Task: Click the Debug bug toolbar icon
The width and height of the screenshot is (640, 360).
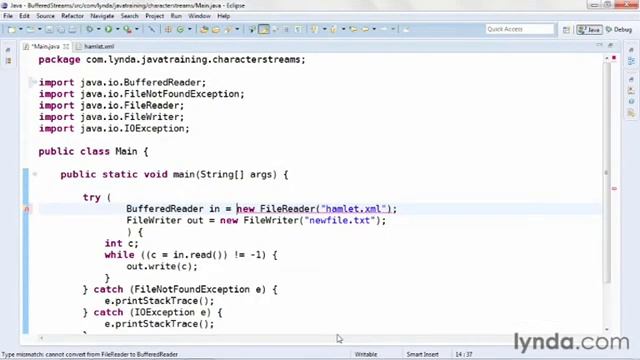Action: point(89,29)
